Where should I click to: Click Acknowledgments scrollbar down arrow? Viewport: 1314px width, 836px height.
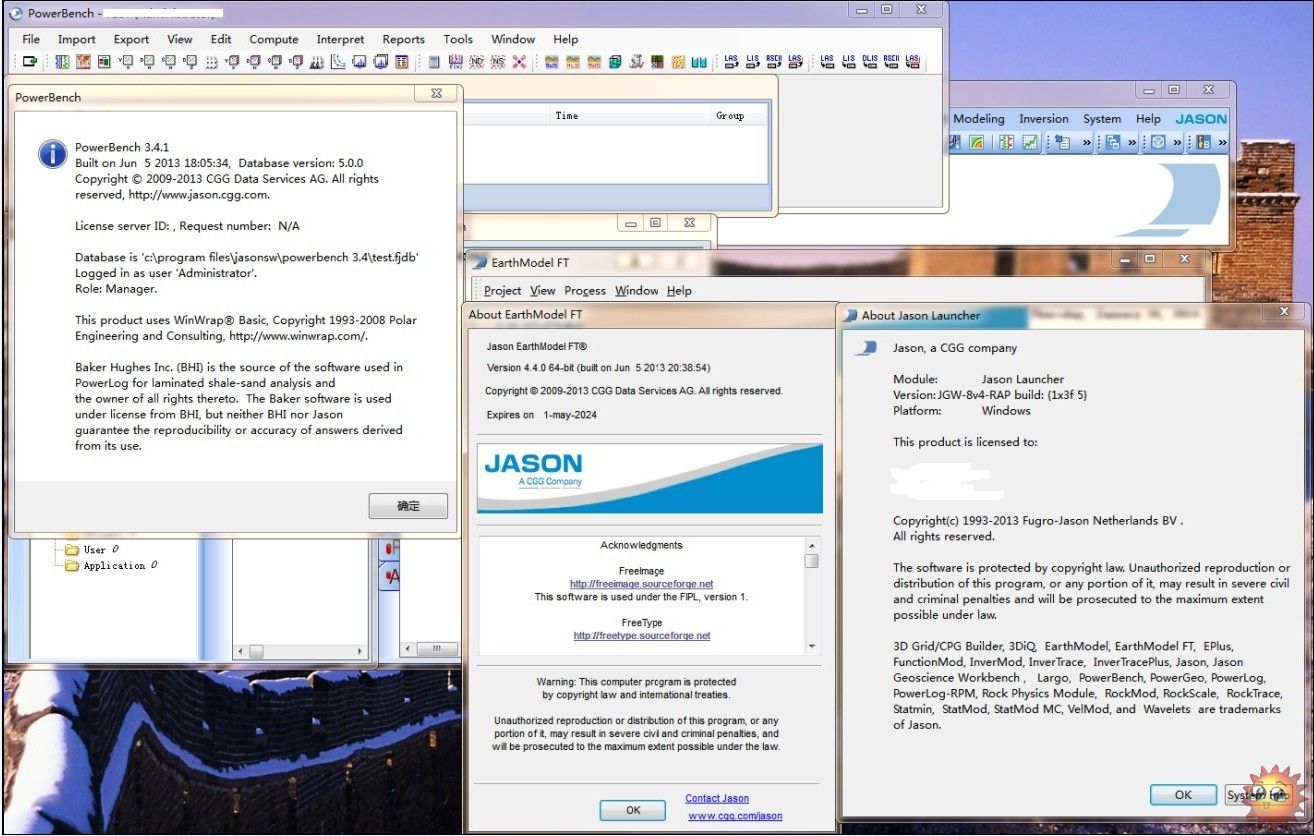point(811,647)
